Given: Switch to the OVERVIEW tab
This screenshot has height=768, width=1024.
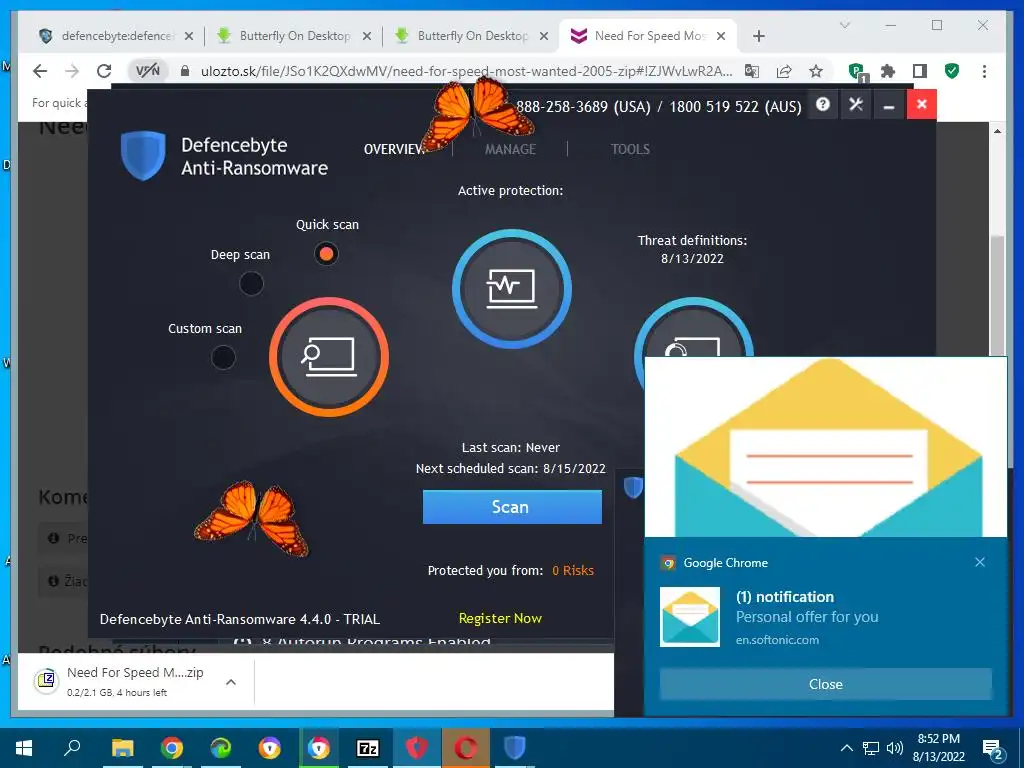Looking at the screenshot, I should [394, 150].
